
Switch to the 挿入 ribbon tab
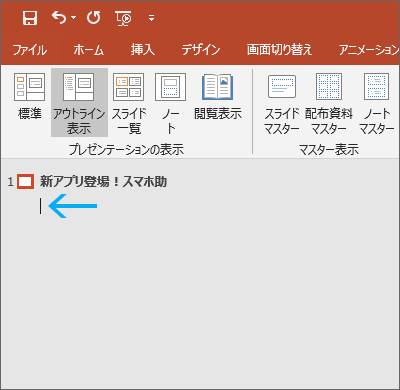click(142, 50)
